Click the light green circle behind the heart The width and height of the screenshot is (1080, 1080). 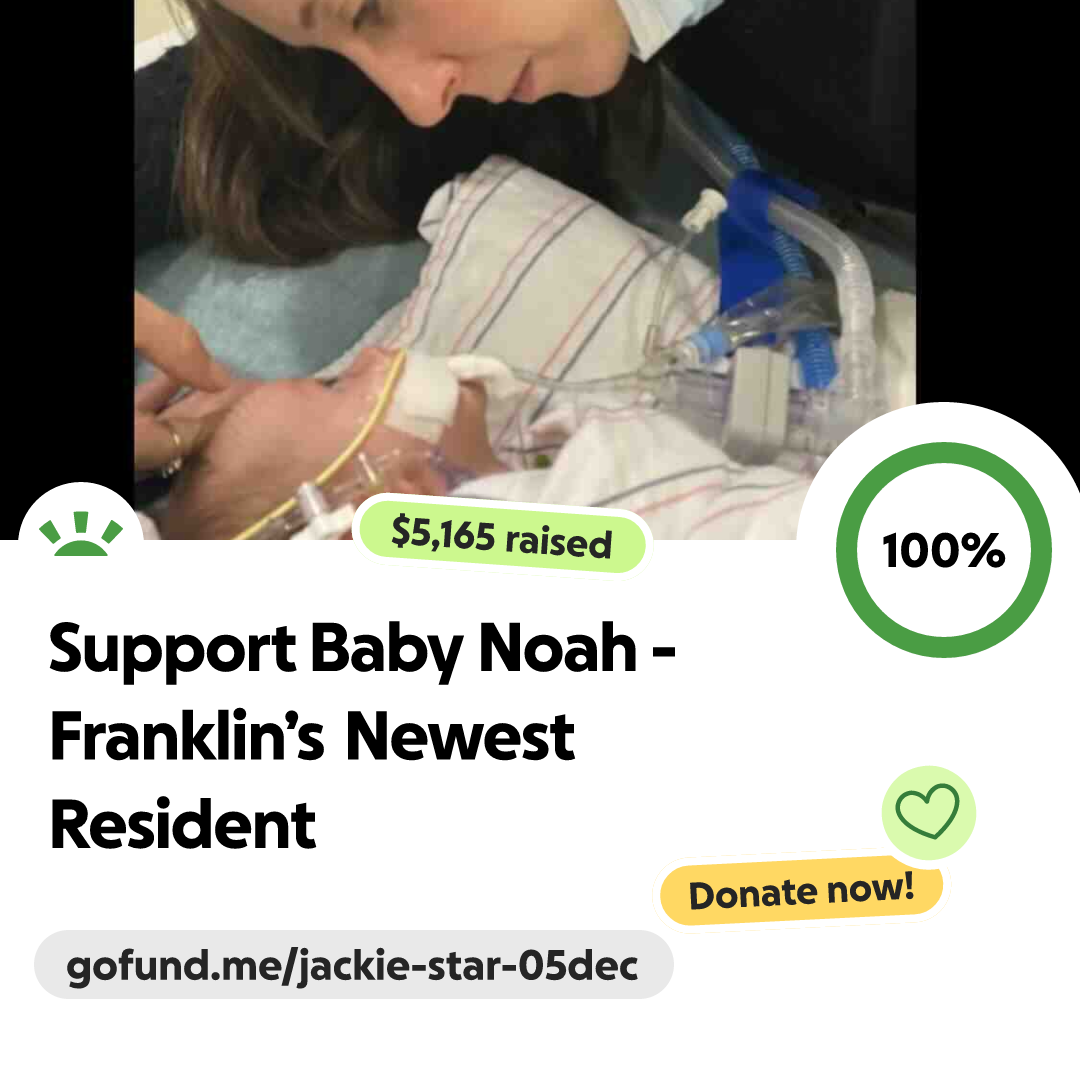pyautogui.click(x=928, y=812)
